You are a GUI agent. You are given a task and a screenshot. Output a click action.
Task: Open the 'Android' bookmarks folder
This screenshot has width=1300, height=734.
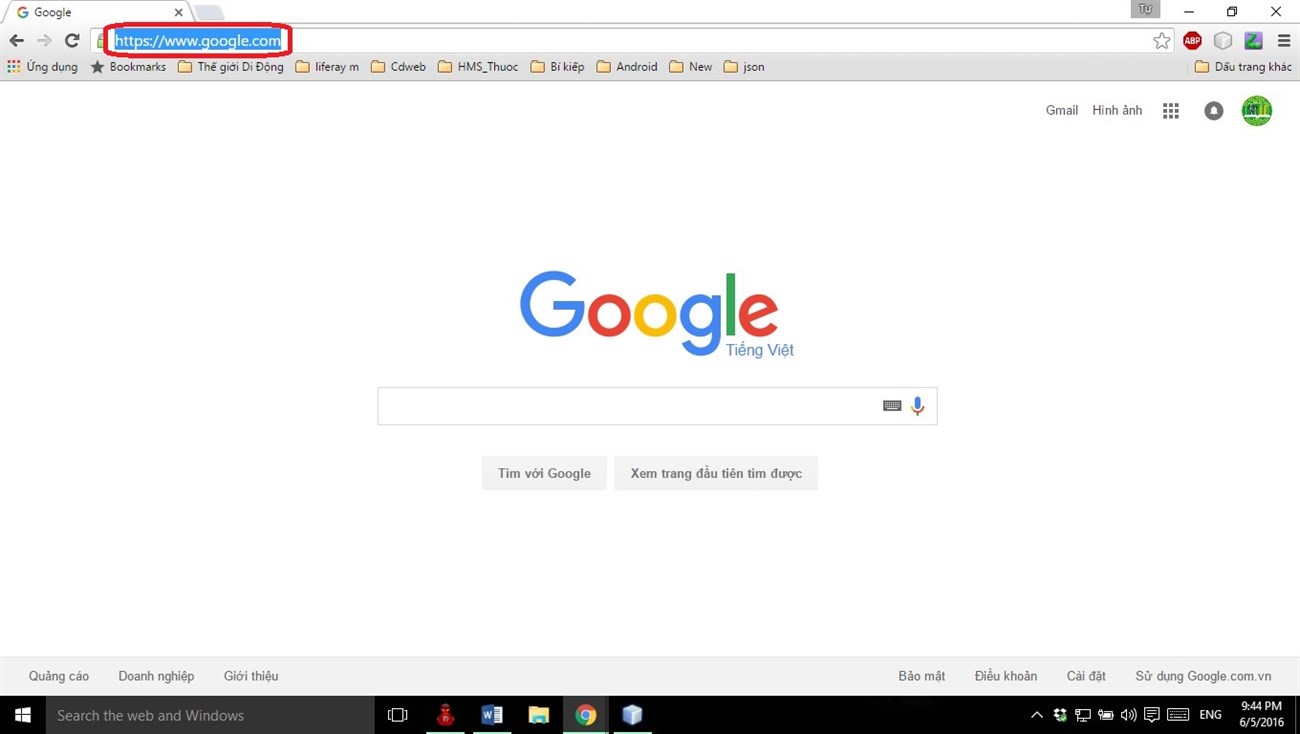(x=627, y=67)
